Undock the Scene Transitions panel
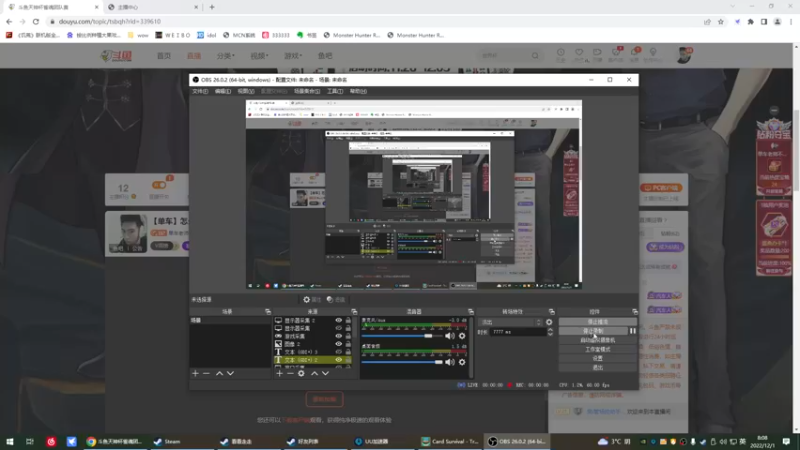The image size is (800, 450). coord(552,311)
